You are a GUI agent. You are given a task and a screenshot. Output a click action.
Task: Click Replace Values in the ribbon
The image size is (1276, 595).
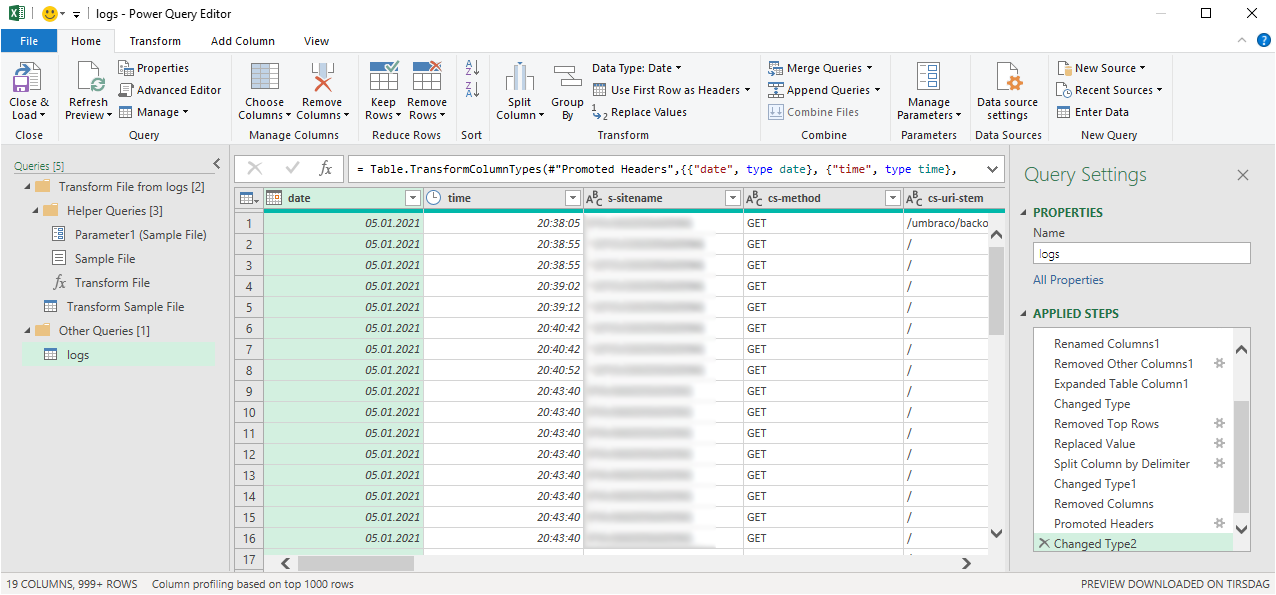pyautogui.click(x=639, y=112)
